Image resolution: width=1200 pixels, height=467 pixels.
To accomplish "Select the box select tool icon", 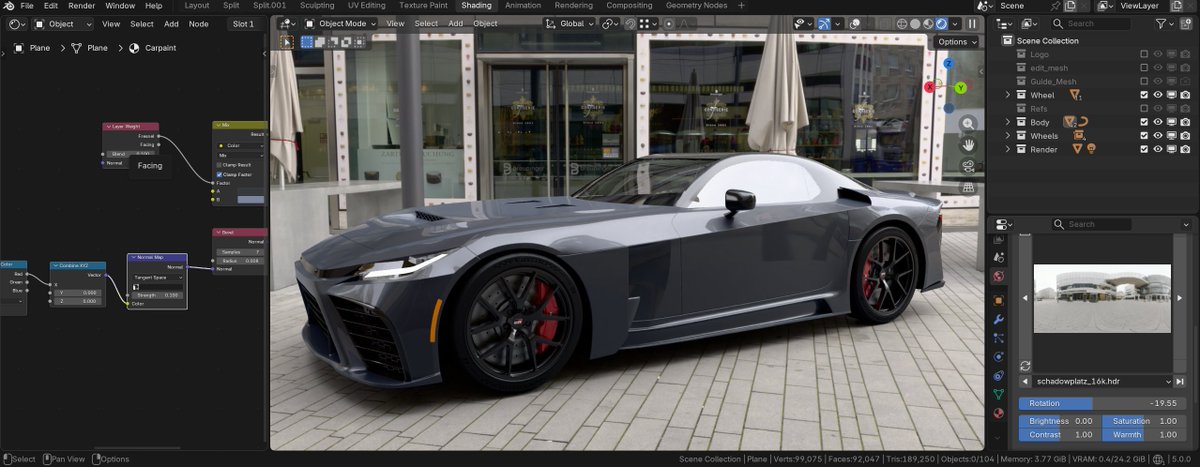I will click(x=287, y=42).
